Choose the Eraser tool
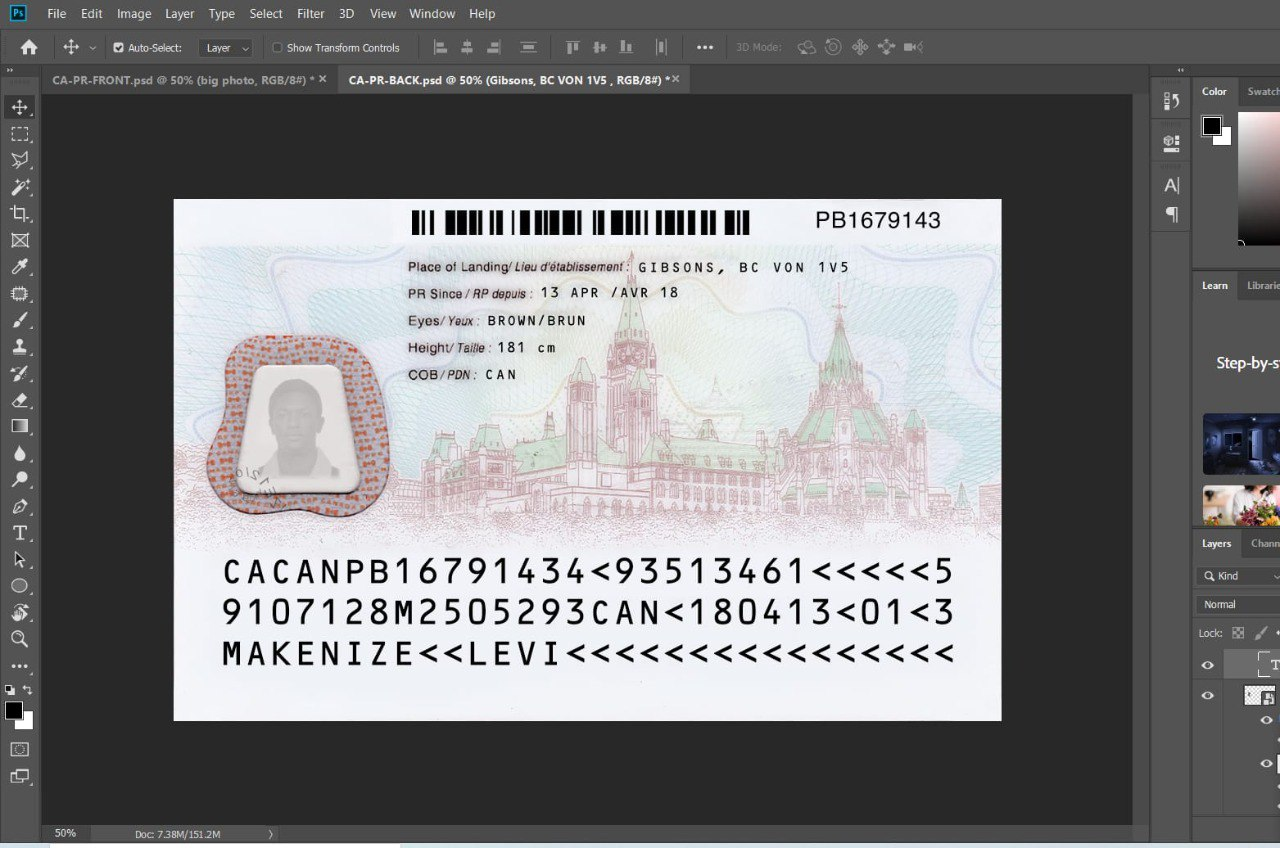Image resolution: width=1280 pixels, height=848 pixels. (19, 400)
